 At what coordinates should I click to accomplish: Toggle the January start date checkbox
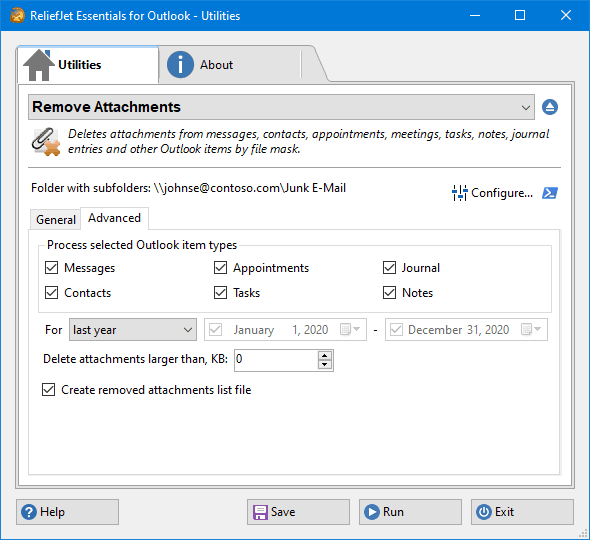[x=215, y=330]
